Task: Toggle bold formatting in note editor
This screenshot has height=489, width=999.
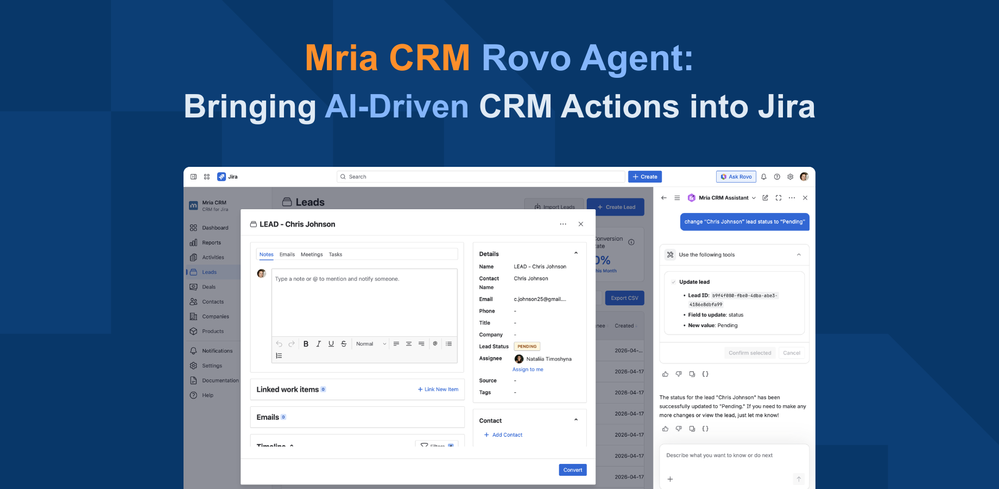Action: [306, 344]
